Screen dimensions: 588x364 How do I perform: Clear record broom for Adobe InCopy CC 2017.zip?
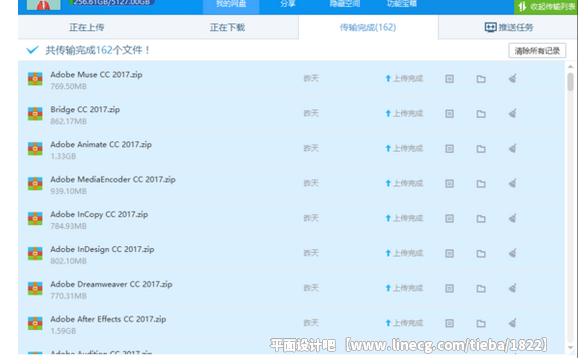click(512, 218)
